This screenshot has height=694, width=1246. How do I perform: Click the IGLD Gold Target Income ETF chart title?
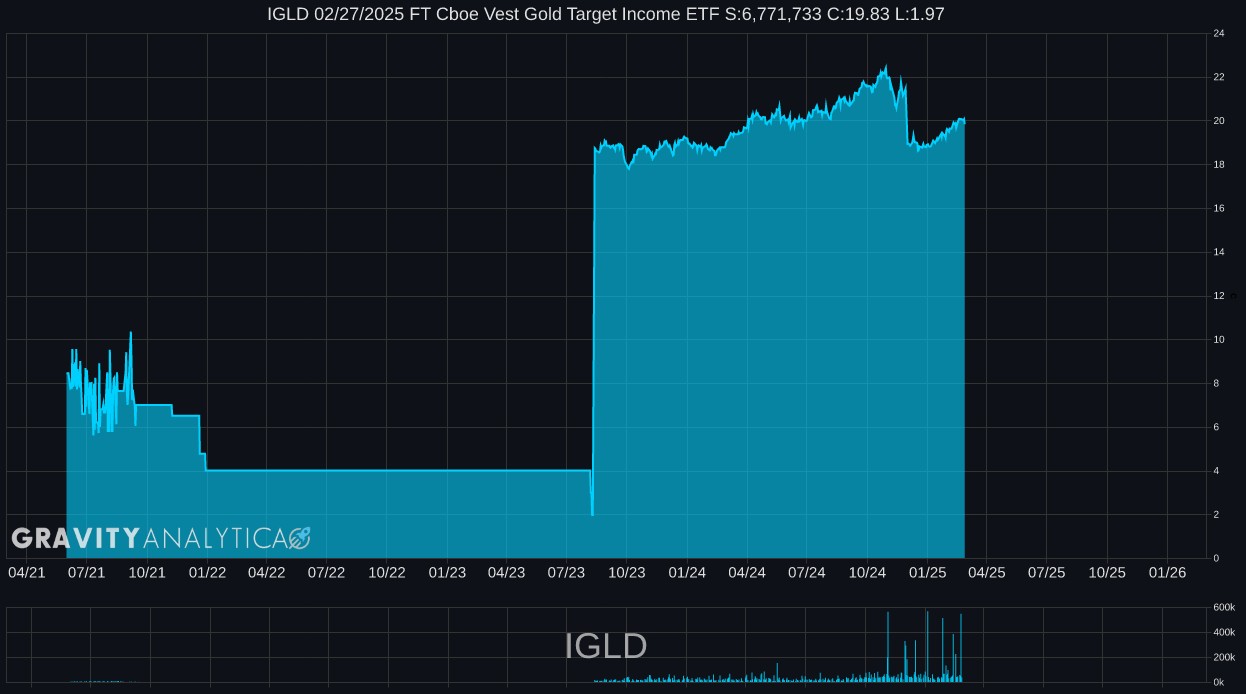tap(606, 14)
